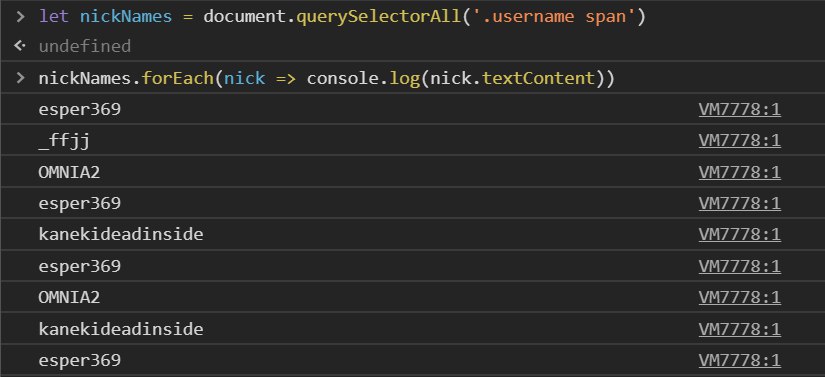
Task: Follow VM7778:1 link beside second esper369 output
Action: point(739,203)
